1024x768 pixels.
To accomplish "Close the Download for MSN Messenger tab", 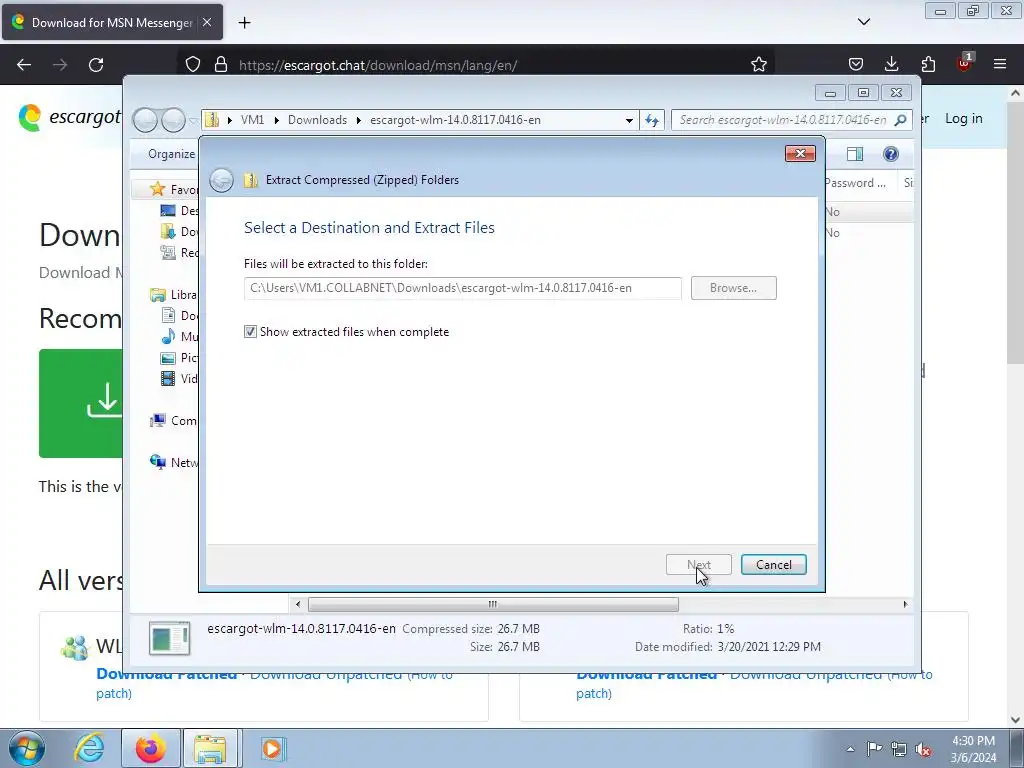I will click(207, 22).
